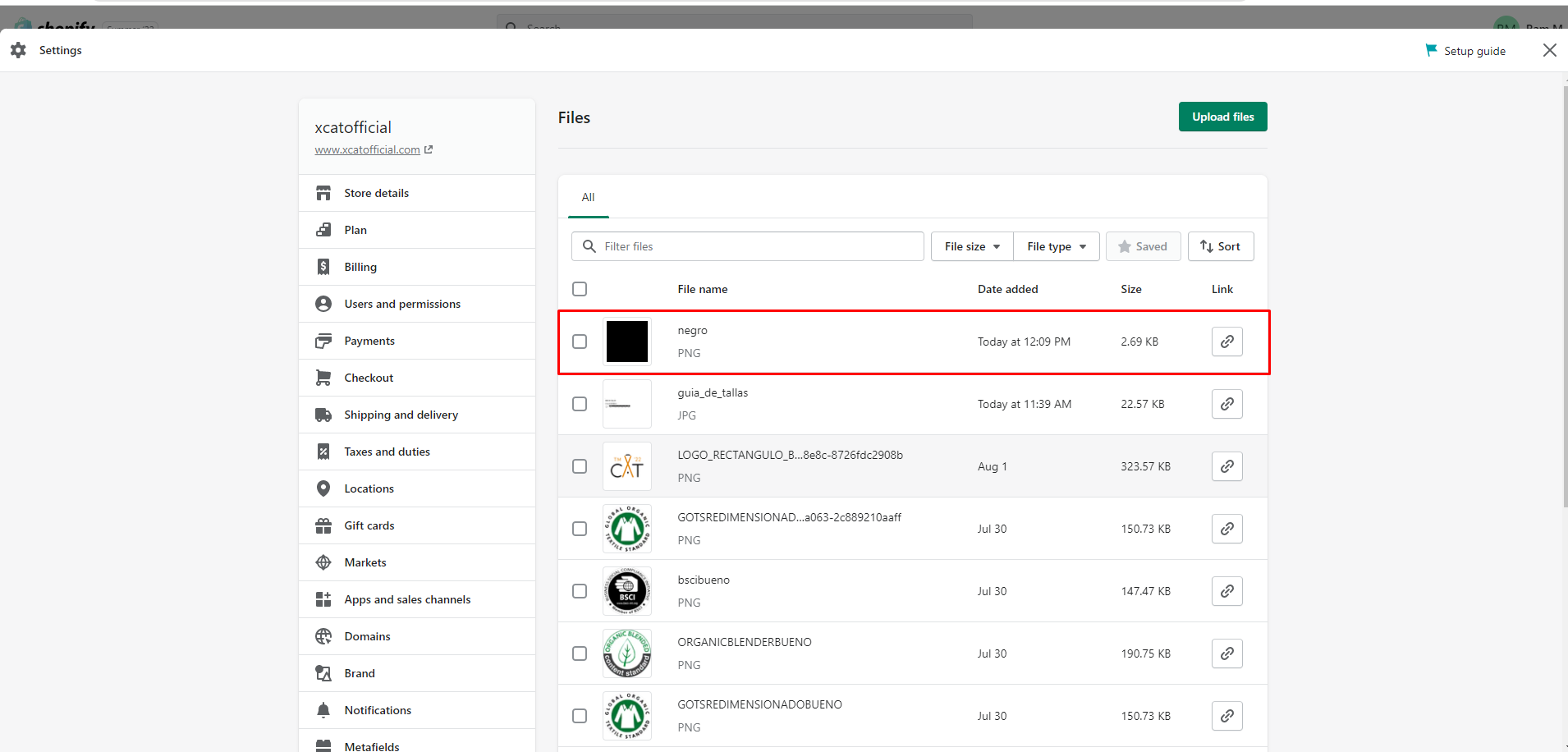Click the Notifications bell icon

323,710
